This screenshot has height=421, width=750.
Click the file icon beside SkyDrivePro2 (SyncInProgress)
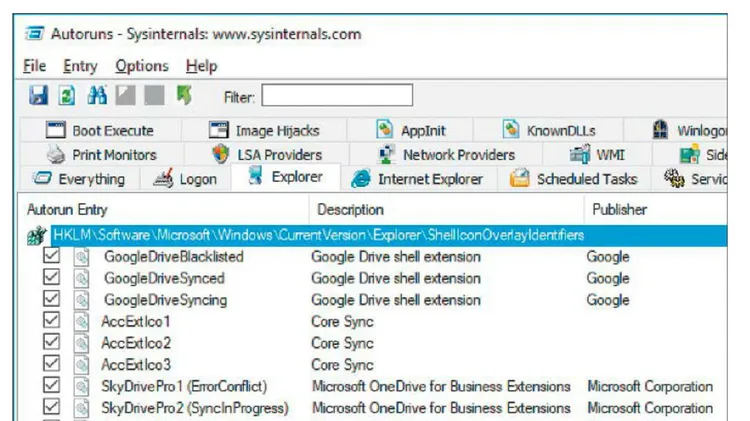tap(81, 408)
